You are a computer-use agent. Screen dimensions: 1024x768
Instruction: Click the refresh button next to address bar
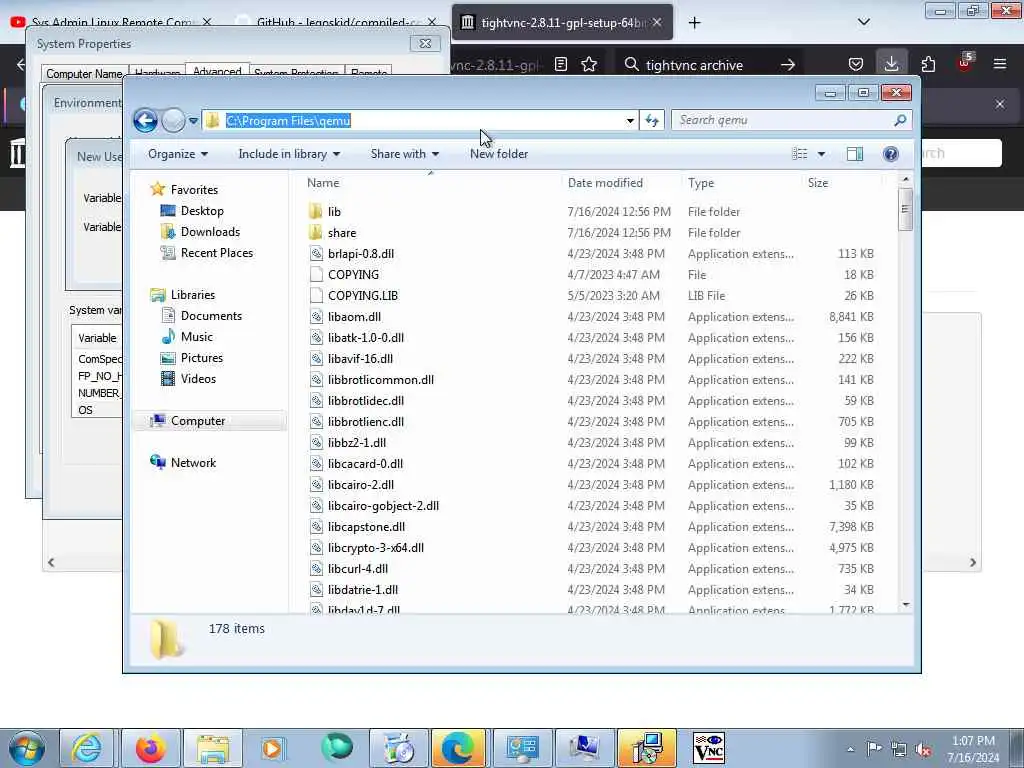pos(652,120)
